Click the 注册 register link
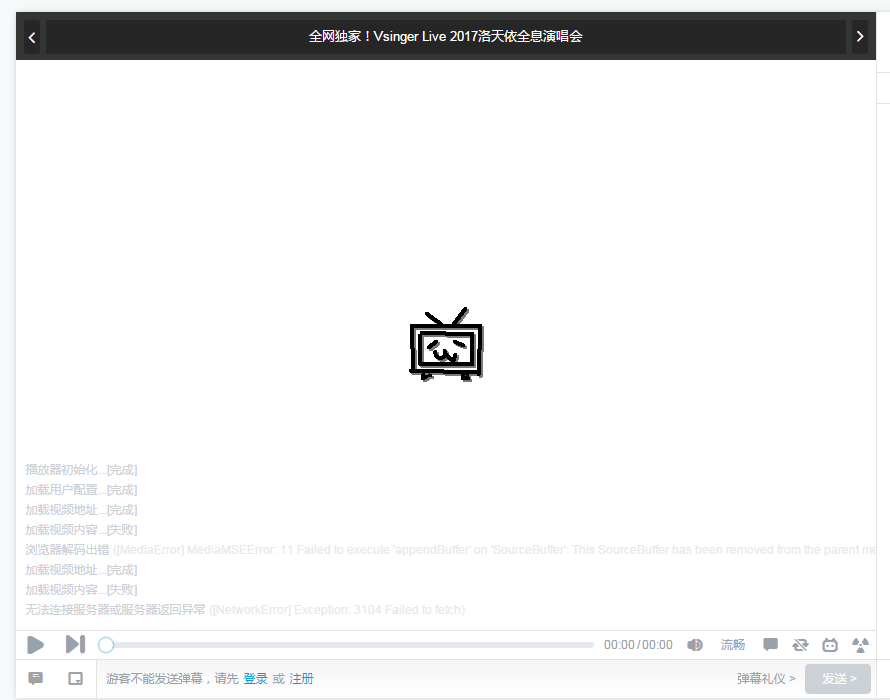This screenshot has width=890, height=700. click(301, 678)
